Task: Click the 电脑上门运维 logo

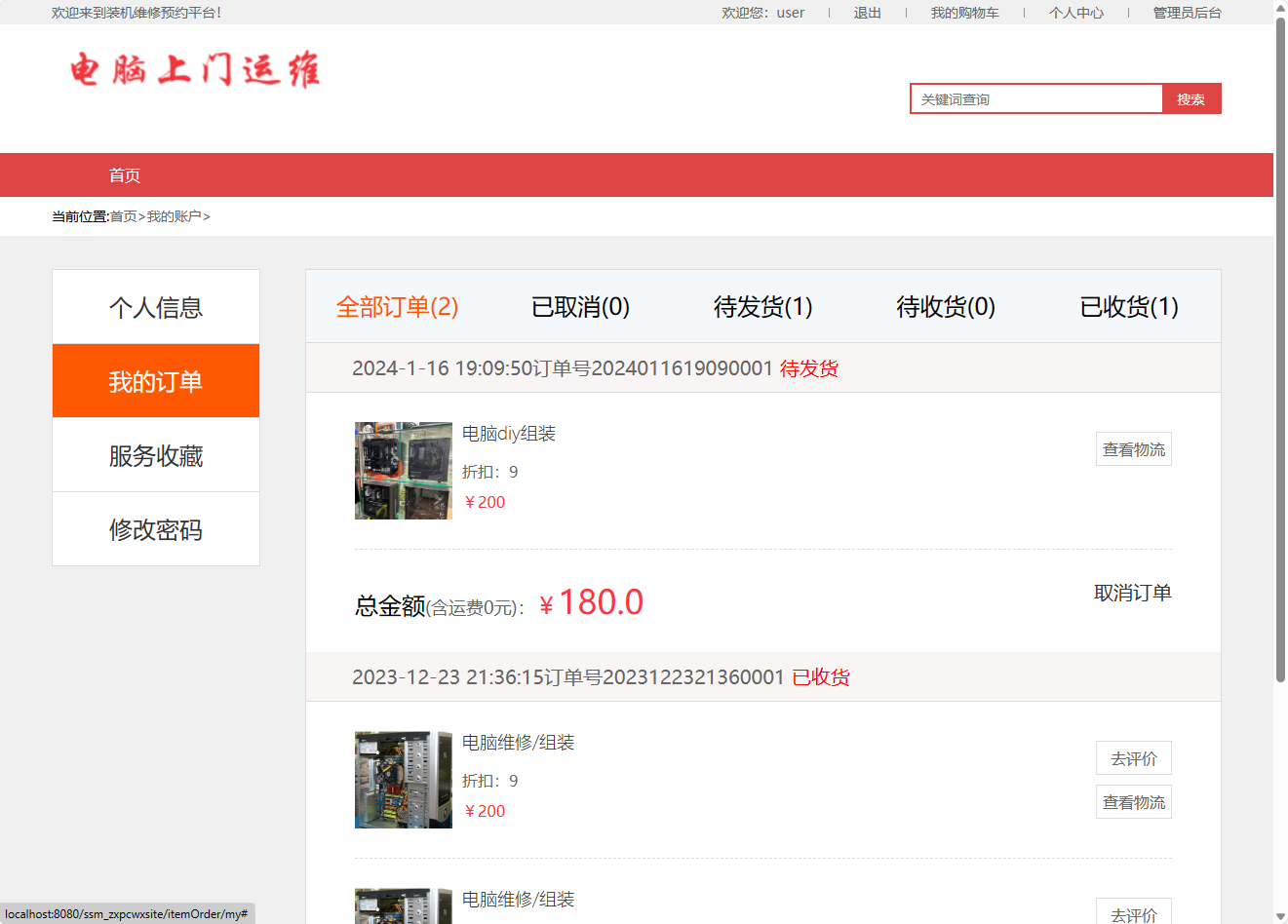Action: [x=194, y=71]
